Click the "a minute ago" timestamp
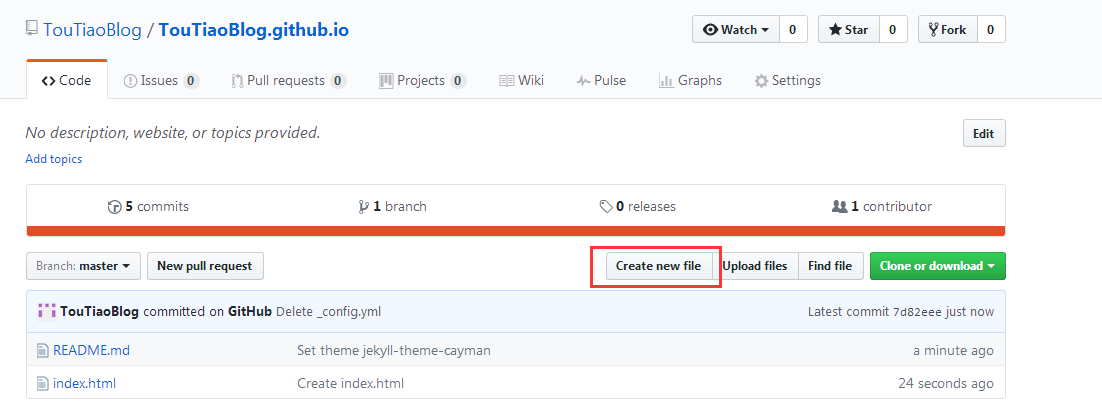This screenshot has width=1102, height=402. click(953, 350)
